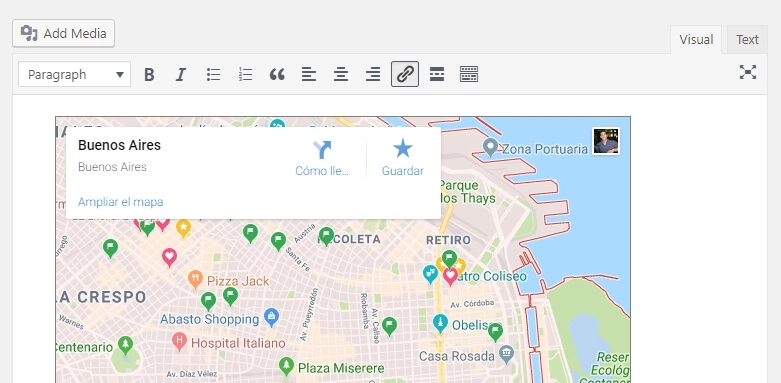Toggle bold formatting
This screenshot has height=383, width=781.
point(149,75)
